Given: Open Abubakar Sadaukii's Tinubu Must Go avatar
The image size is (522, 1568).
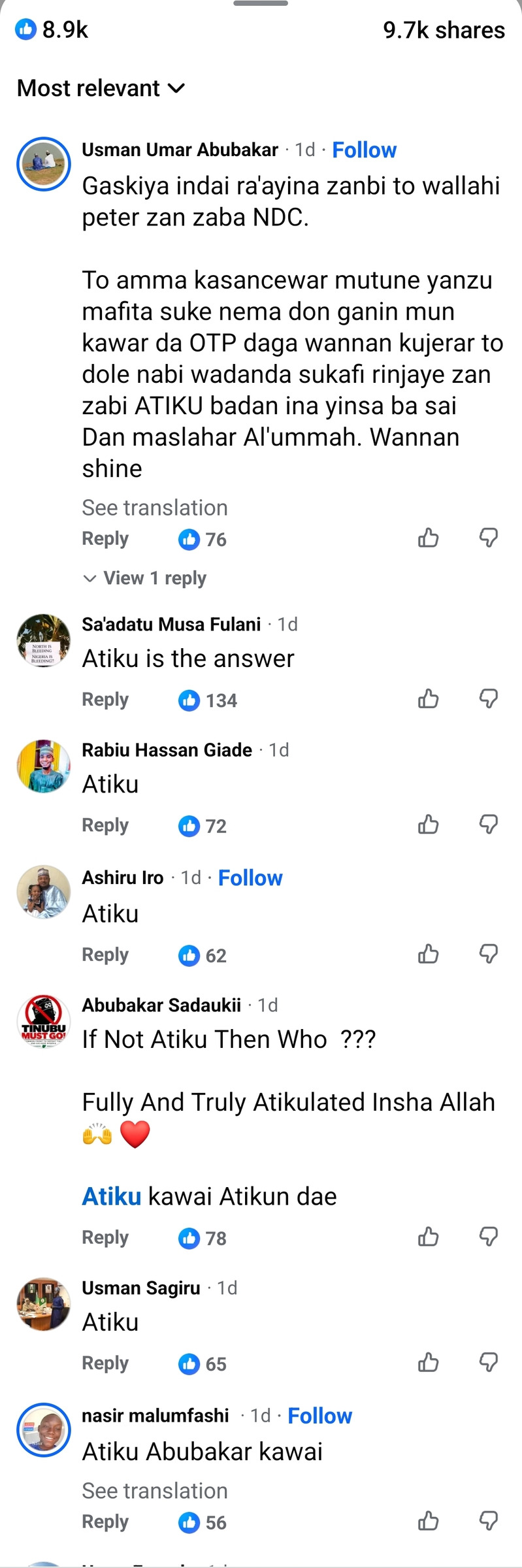Looking at the screenshot, I should 43,1021.
